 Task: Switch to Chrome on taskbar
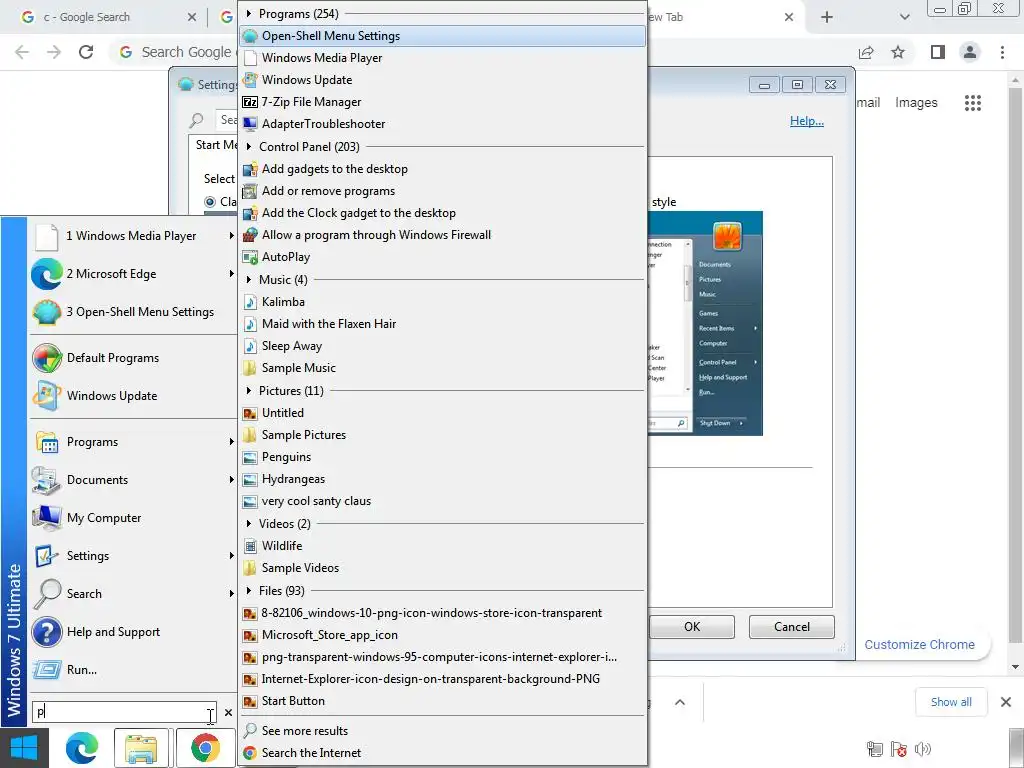pos(205,748)
